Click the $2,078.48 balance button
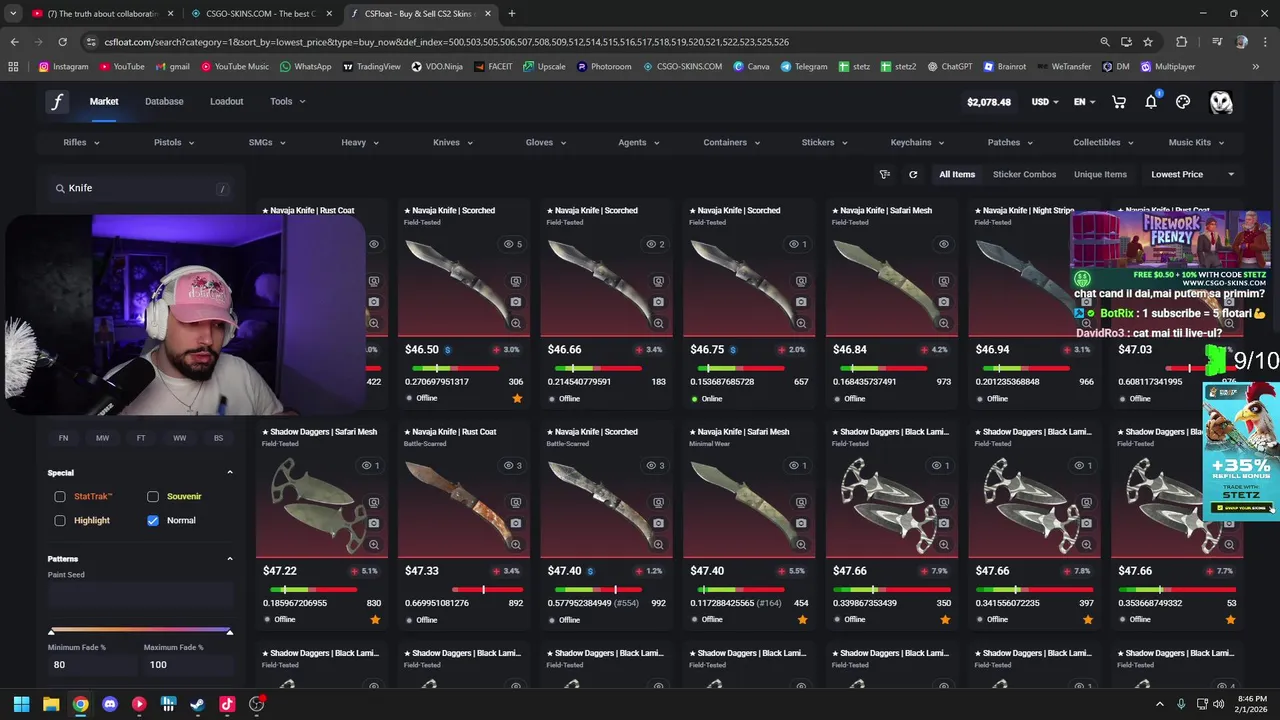 tap(989, 102)
